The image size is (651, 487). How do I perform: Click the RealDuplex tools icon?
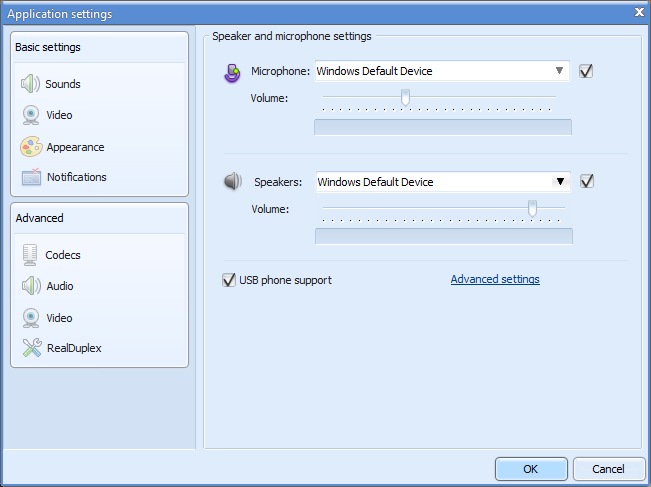(32, 348)
